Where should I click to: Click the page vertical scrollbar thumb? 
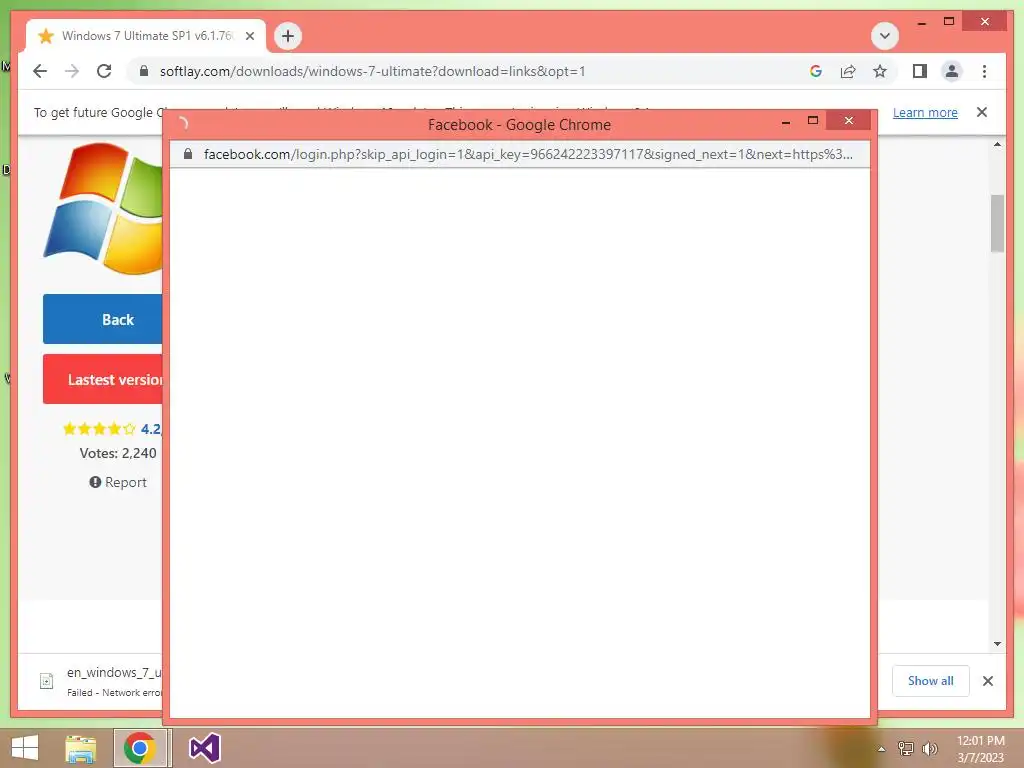(x=997, y=223)
